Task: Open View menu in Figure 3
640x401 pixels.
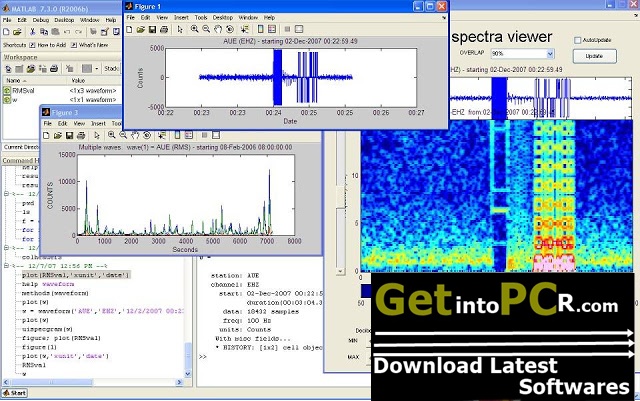Action: click(x=79, y=123)
